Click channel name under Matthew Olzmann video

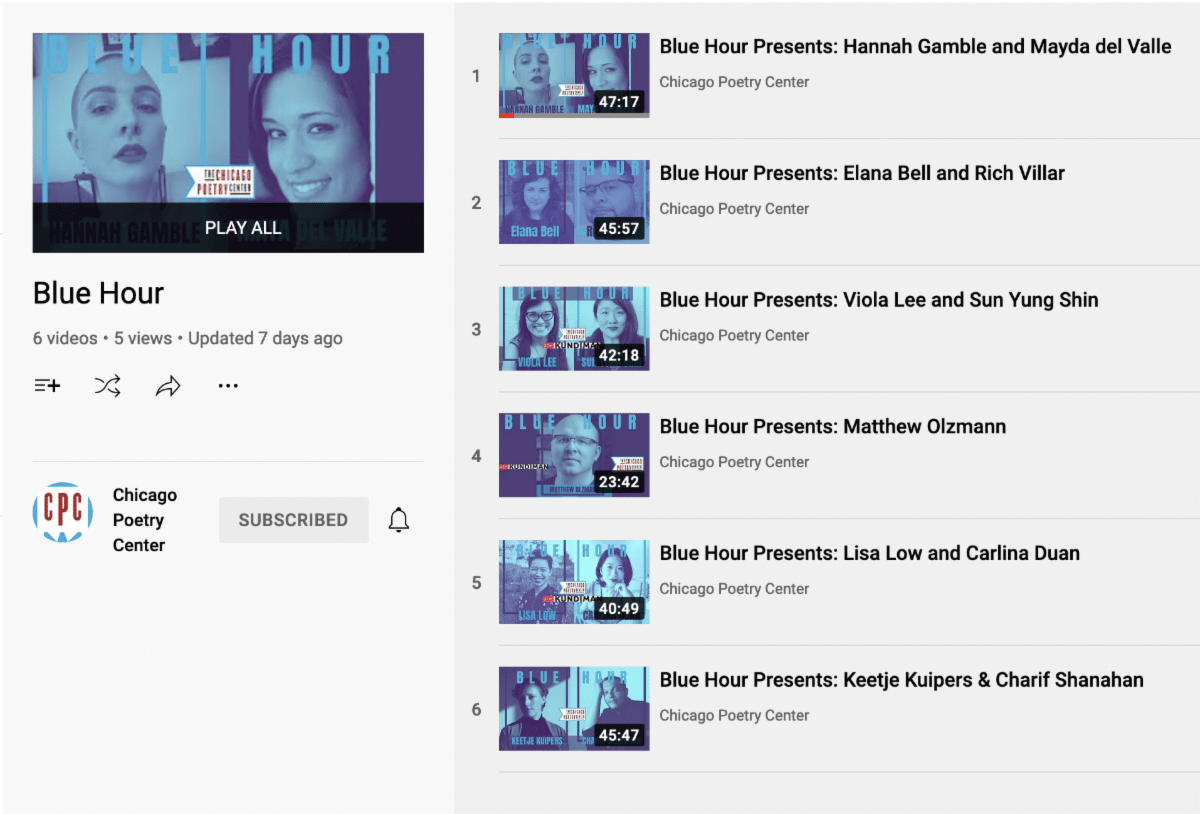(x=734, y=462)
